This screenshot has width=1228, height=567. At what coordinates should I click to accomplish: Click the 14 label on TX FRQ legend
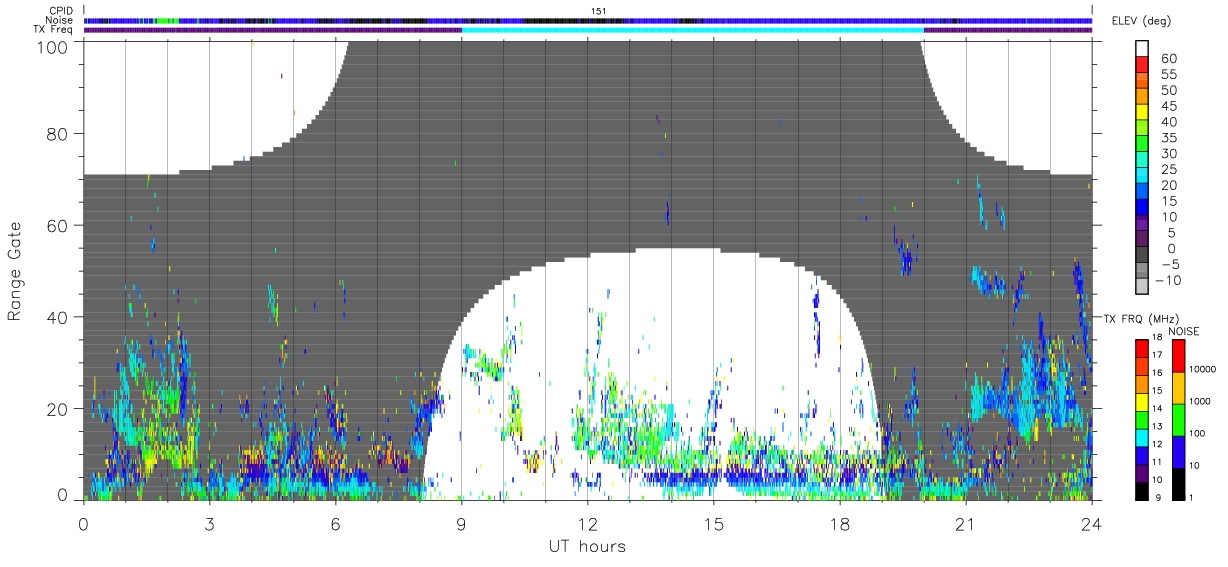[x=1155, y=409]
